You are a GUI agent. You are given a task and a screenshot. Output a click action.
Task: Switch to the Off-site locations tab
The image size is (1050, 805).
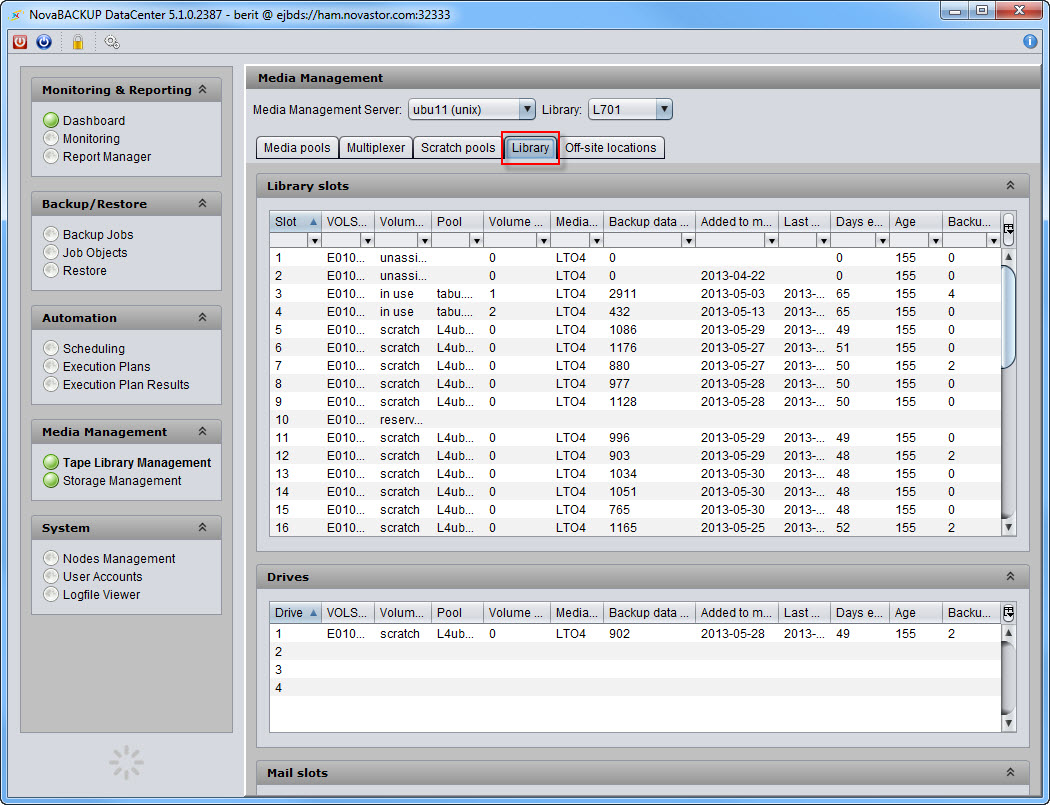pos(611,147)
